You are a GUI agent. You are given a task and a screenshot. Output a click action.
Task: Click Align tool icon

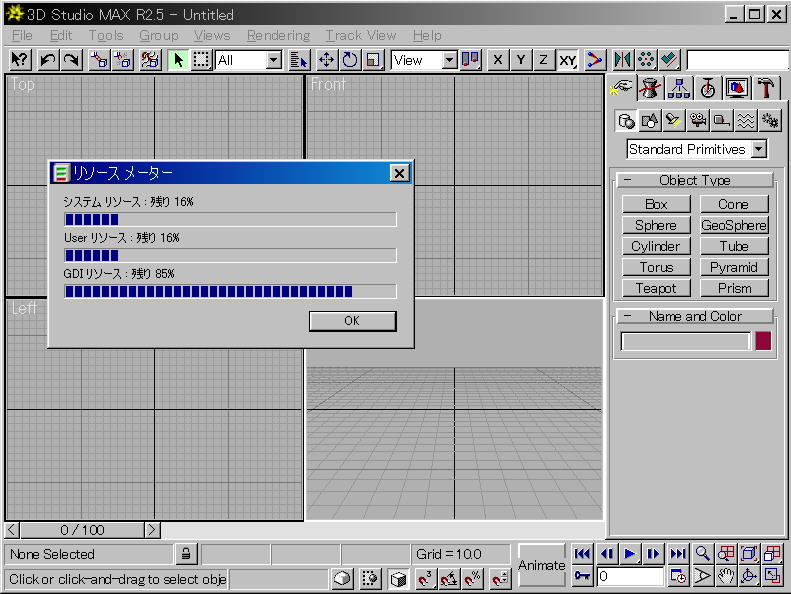pyautogui.click(x=669, y=60)
